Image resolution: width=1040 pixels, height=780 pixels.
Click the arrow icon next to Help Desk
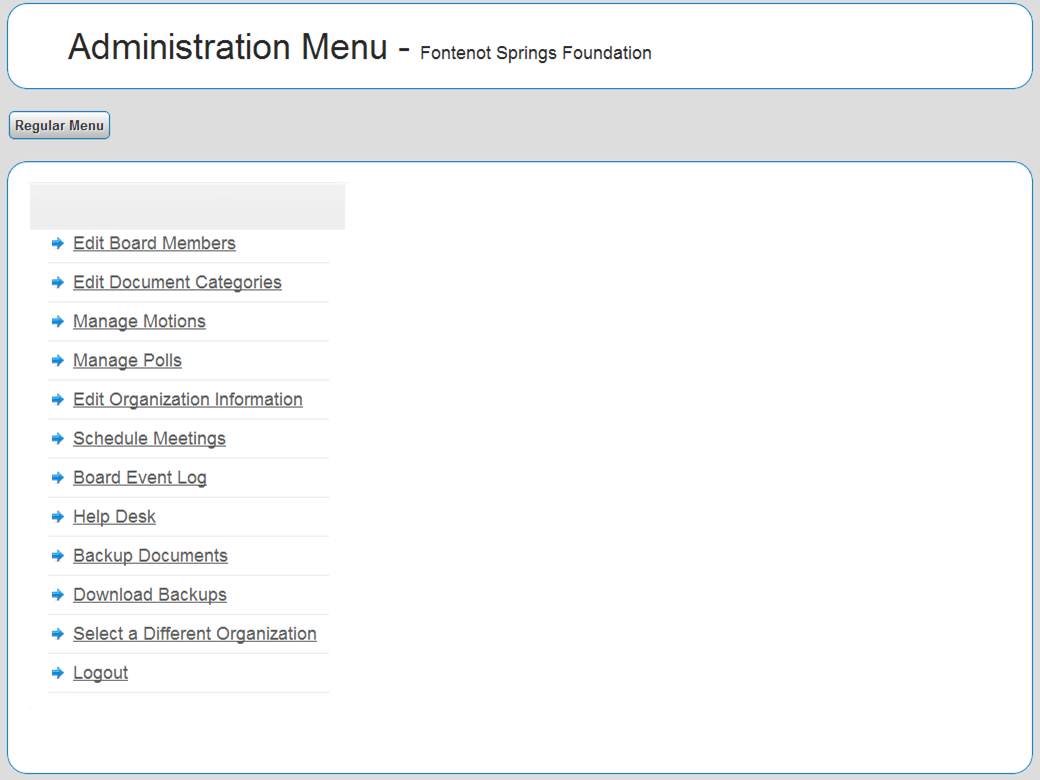pyautogui.click(x=58, y=517)
